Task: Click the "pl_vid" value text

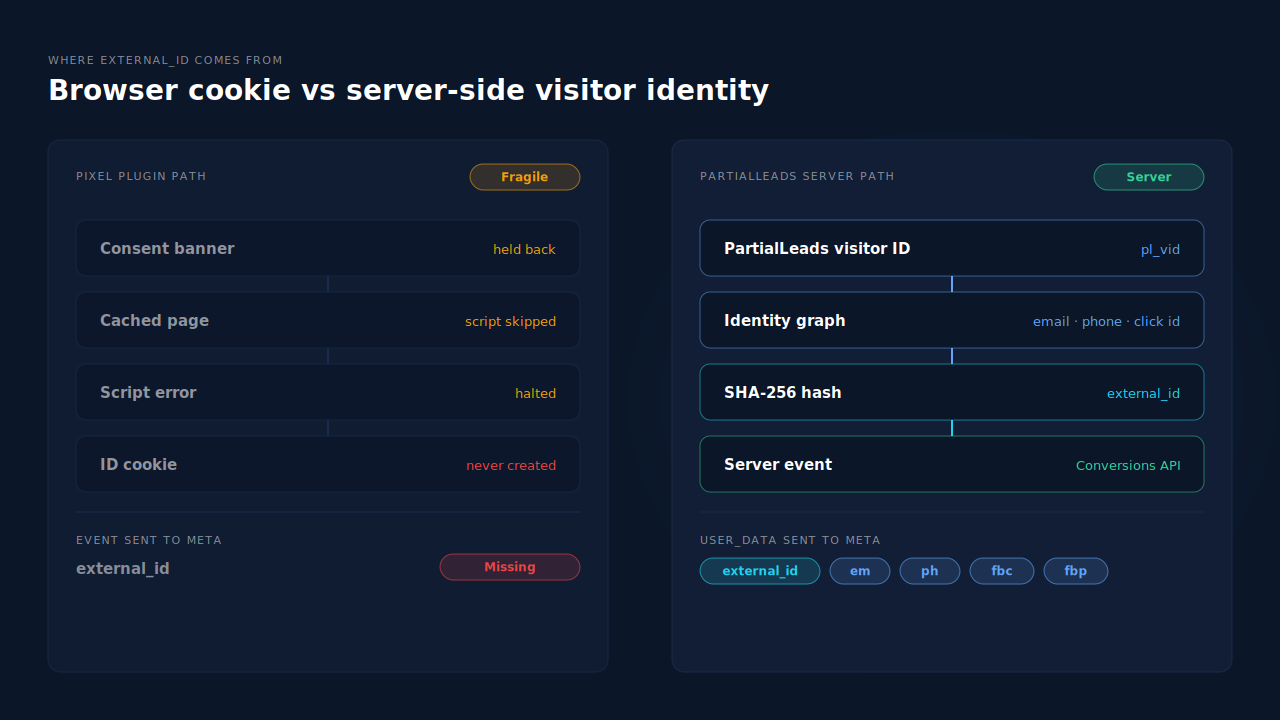Action: point(1160,250)
